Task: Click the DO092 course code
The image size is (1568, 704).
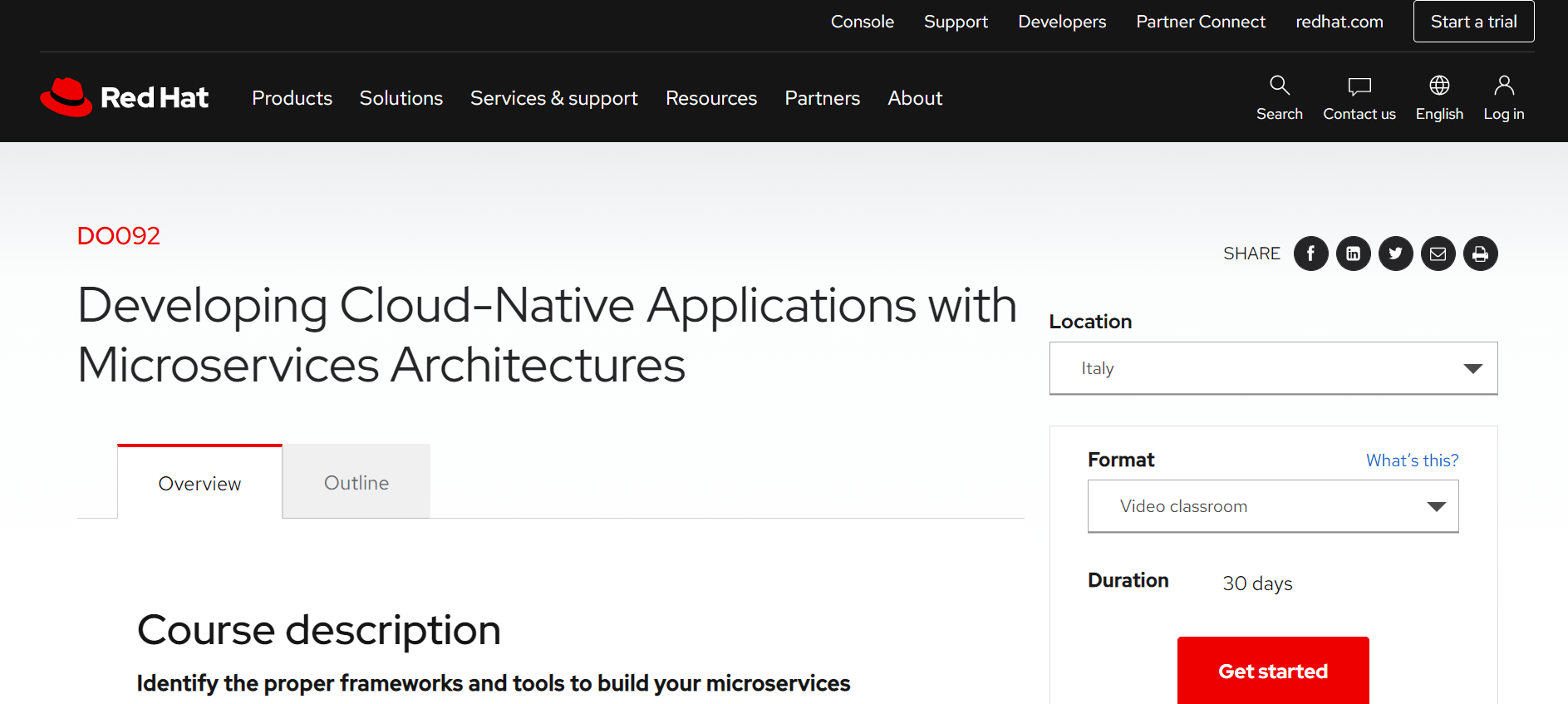Action: (x=119, y=236)
